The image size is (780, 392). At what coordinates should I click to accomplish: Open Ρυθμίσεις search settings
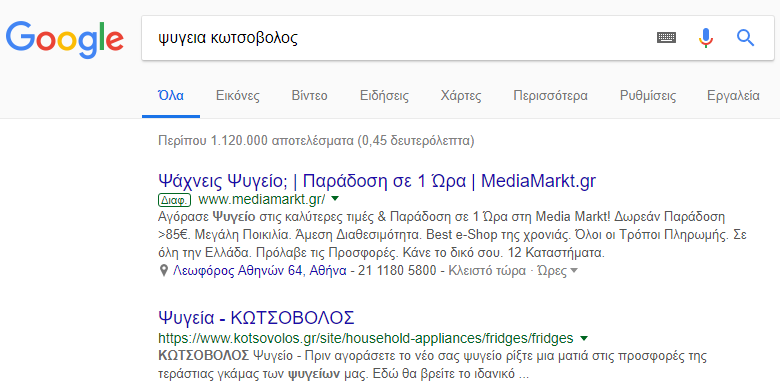tap(648, 96)
